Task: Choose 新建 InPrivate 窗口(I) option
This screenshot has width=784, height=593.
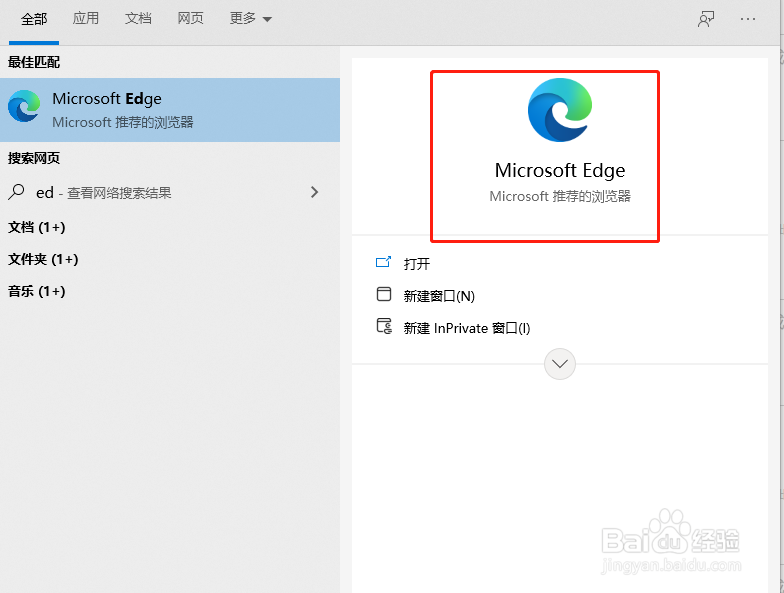Action: click(467, 328)
